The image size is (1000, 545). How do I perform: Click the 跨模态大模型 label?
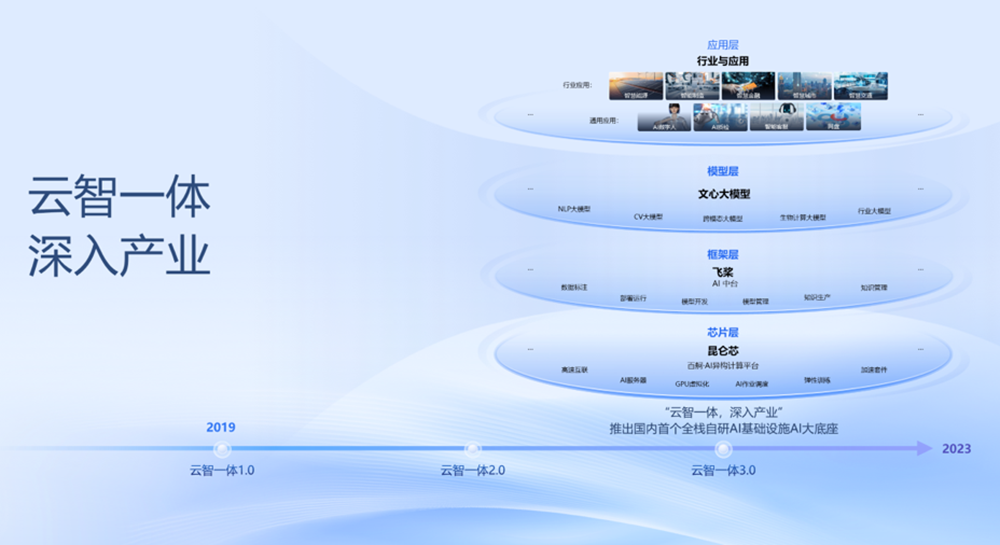723,219
